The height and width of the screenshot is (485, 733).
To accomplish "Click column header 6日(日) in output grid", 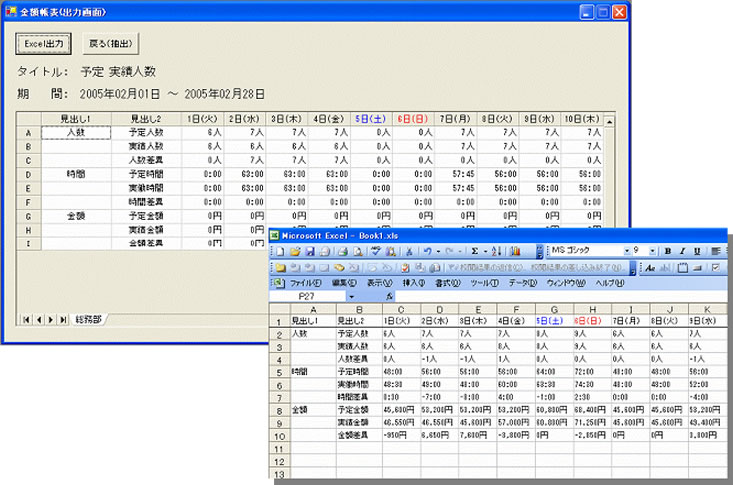I will pos(413,119).
